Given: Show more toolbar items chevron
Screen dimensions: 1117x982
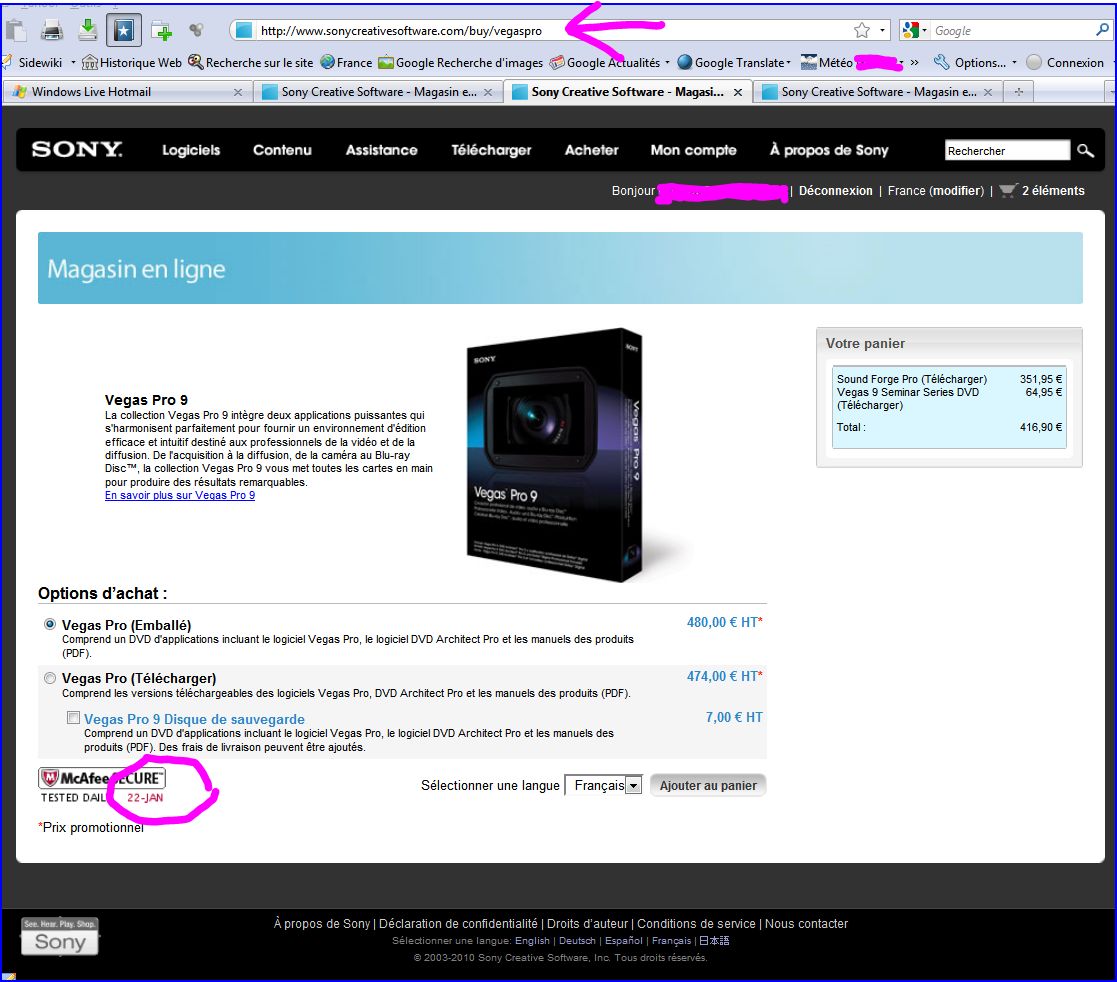Looking at the screenshot, I should (x=915, y=63).
